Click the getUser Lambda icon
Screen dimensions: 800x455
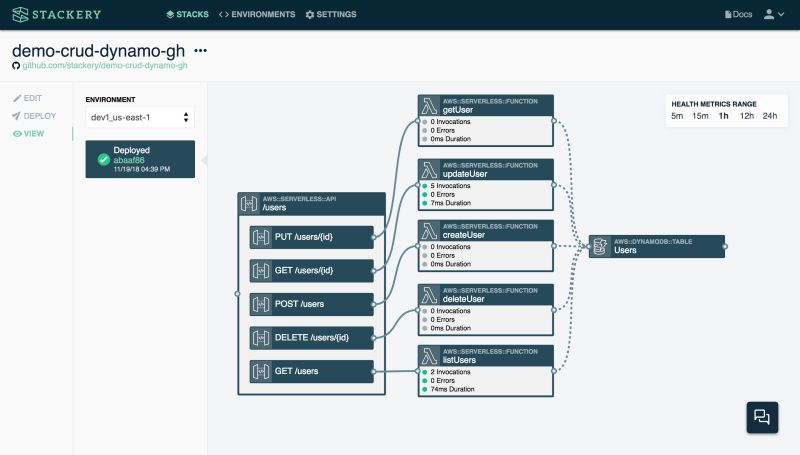click(429, 106)
